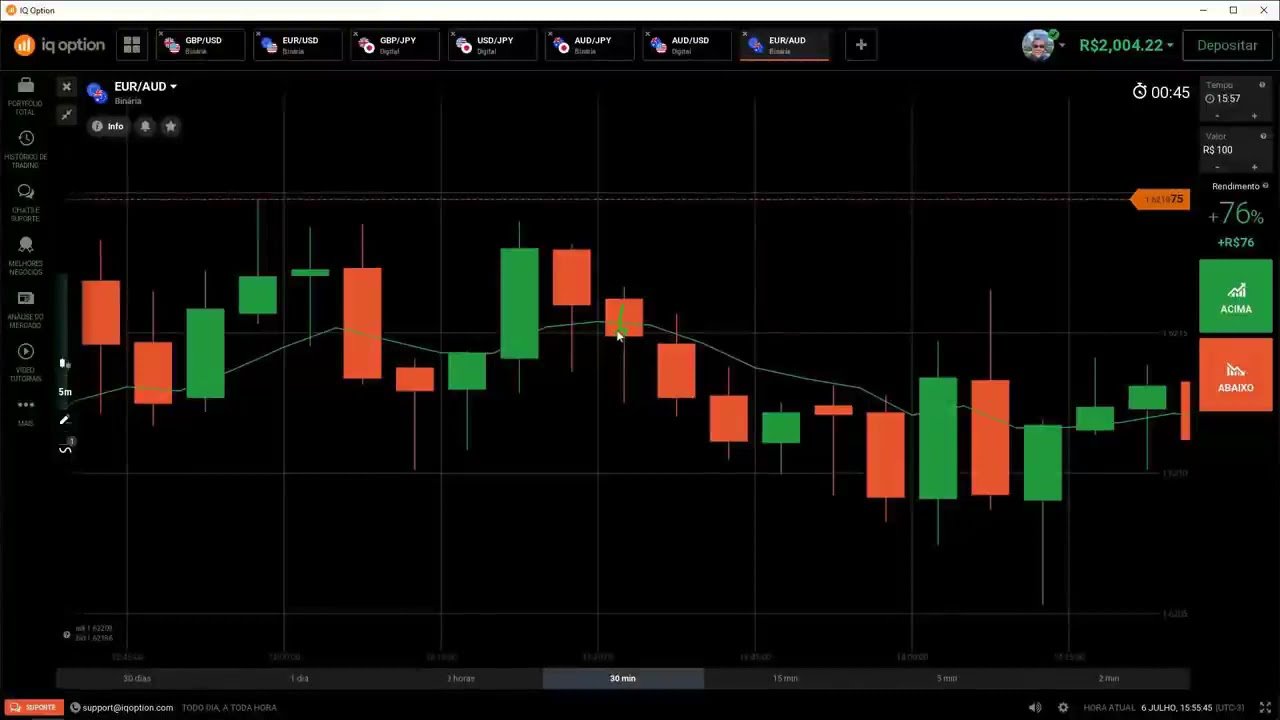Open the EUR/AUD Info button
Image resolution: width=1280 pixels, height=720 pixels.
[x=108, y=126]
